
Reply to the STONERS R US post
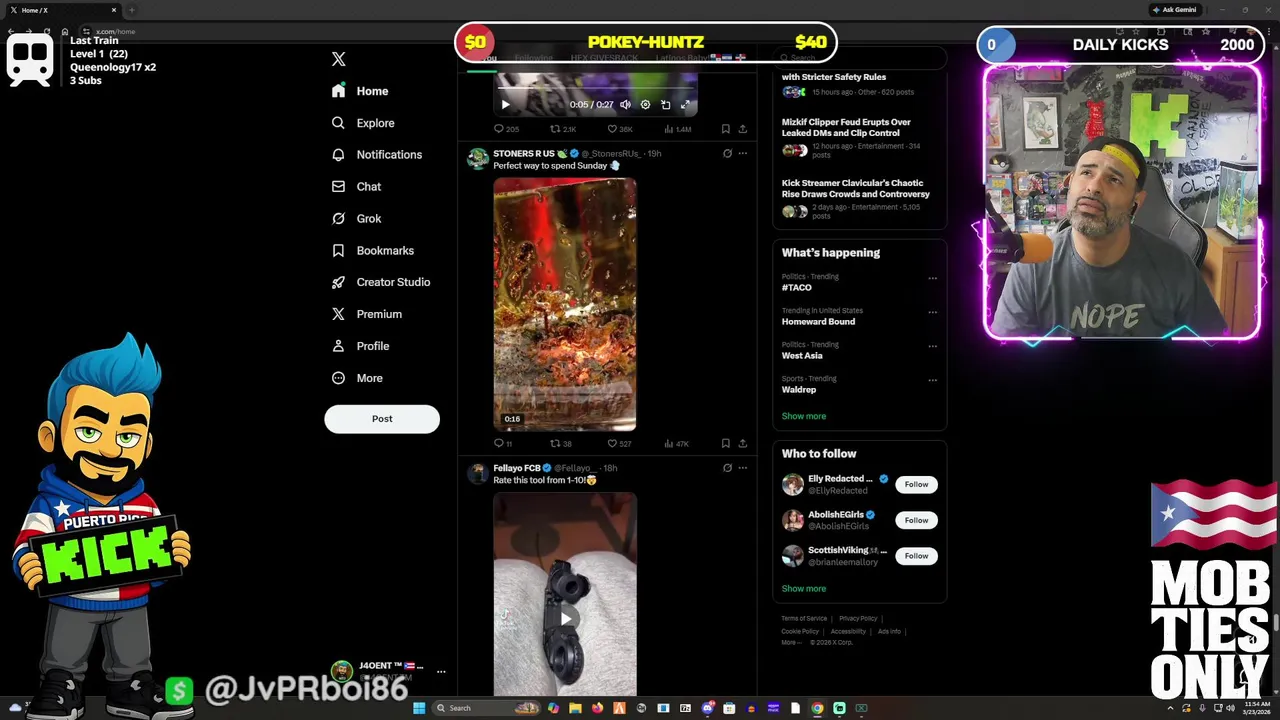click(503, 443)
